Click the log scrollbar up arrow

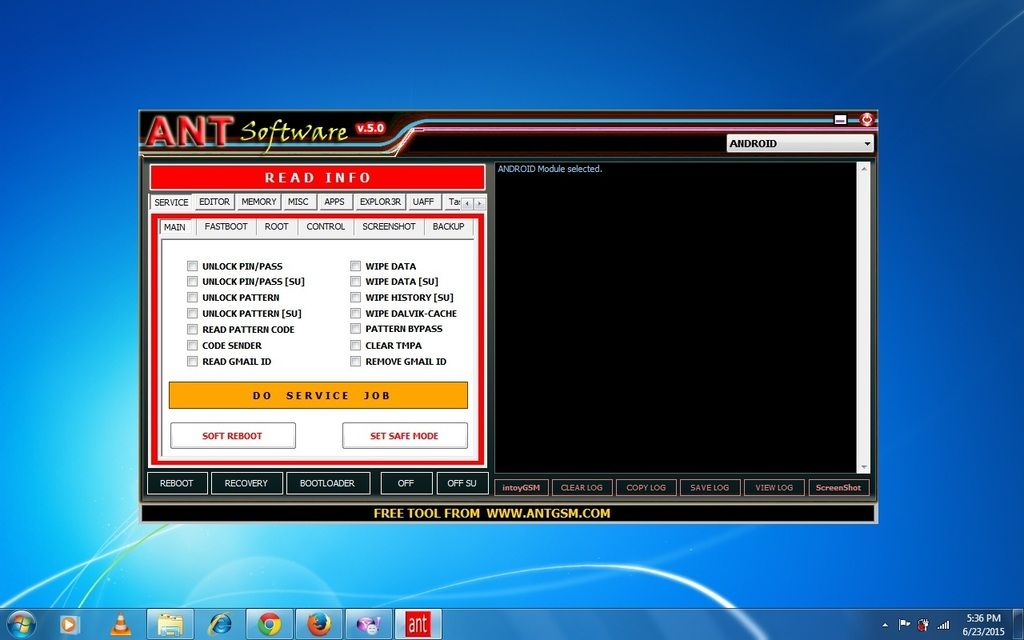(x=864, y=168)
